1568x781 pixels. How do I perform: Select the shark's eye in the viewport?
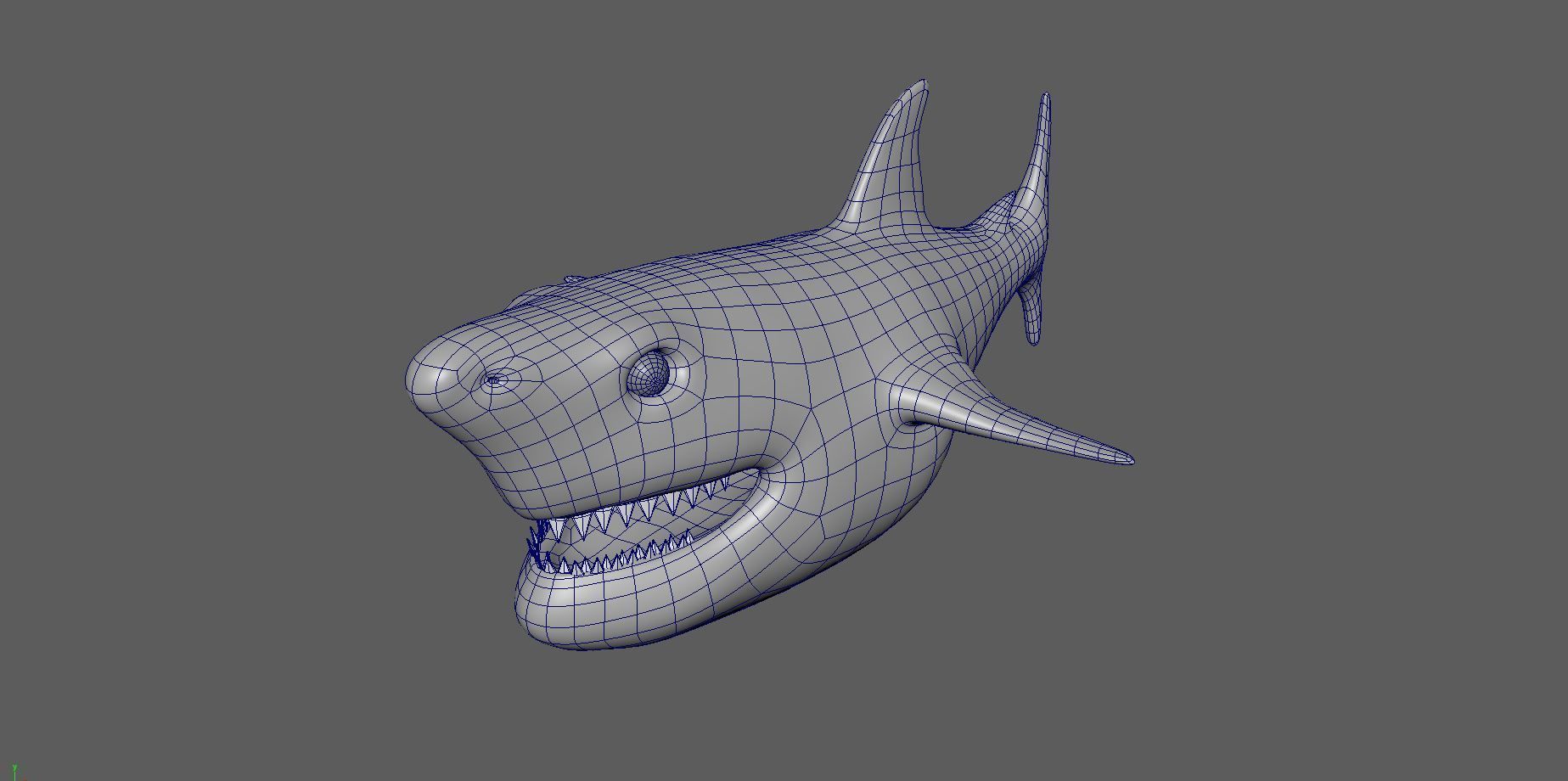point(649,374)
